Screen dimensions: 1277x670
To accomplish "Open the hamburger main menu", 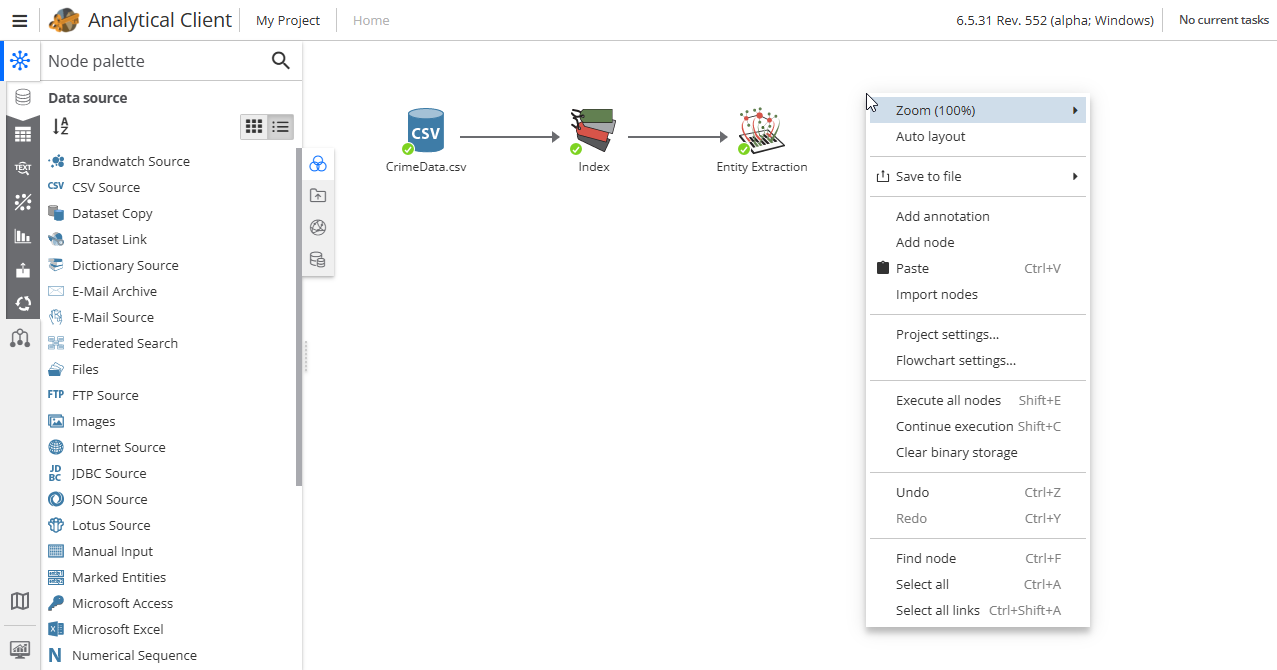I will (19, 21).
